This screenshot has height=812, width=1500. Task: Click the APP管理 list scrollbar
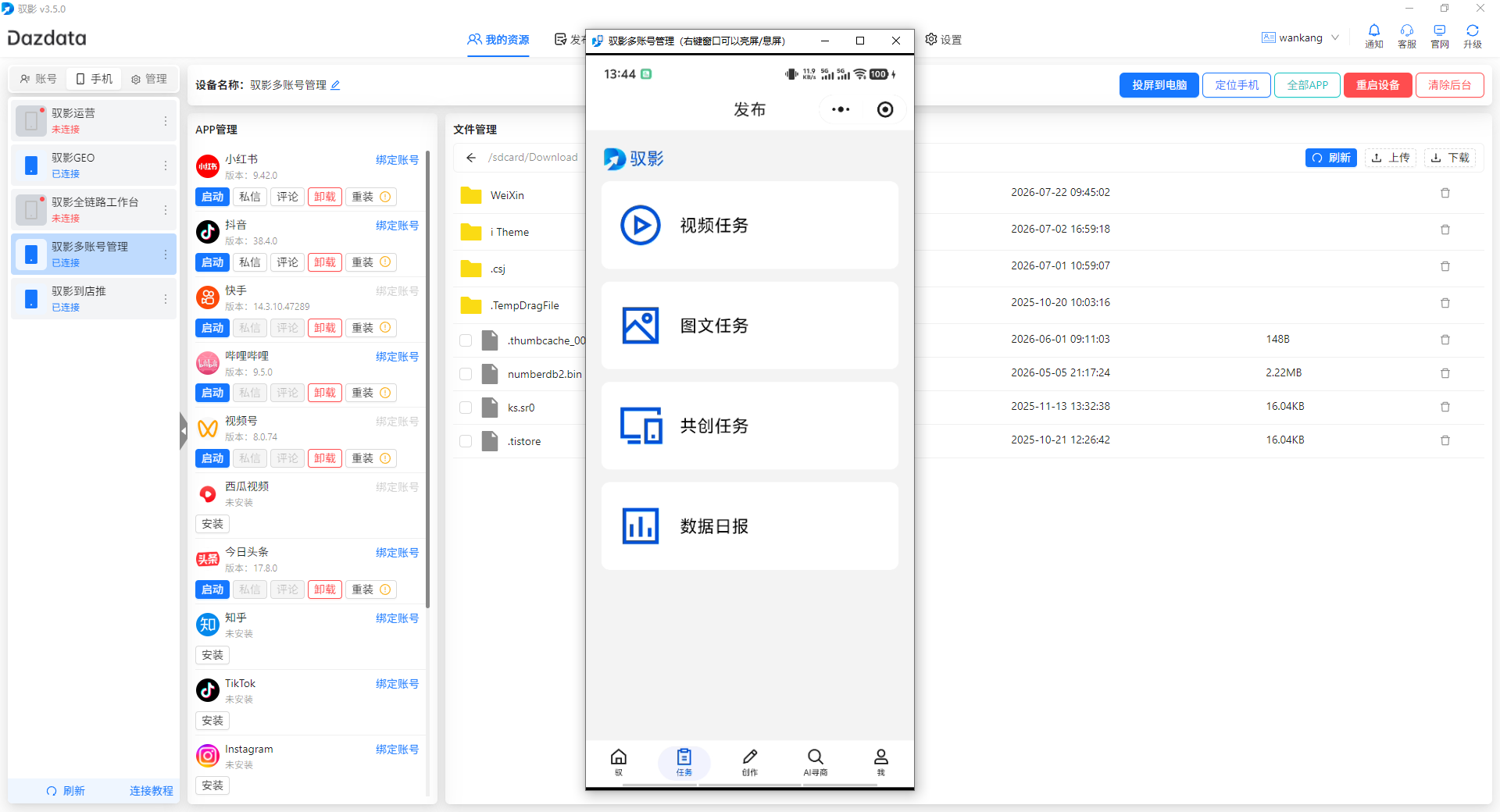[427, 379]
